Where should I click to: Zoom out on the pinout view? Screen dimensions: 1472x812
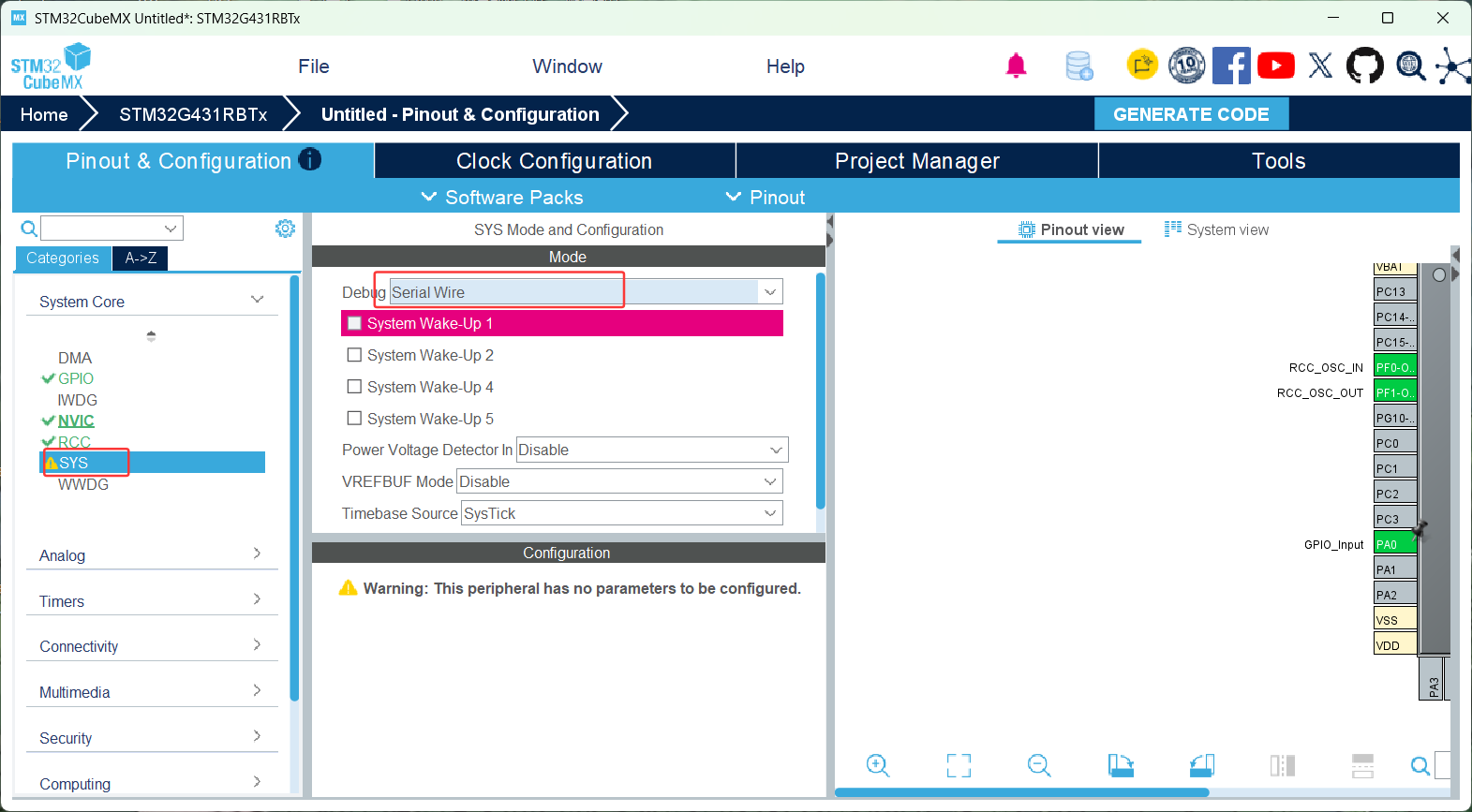click(x=1039, y=765)
